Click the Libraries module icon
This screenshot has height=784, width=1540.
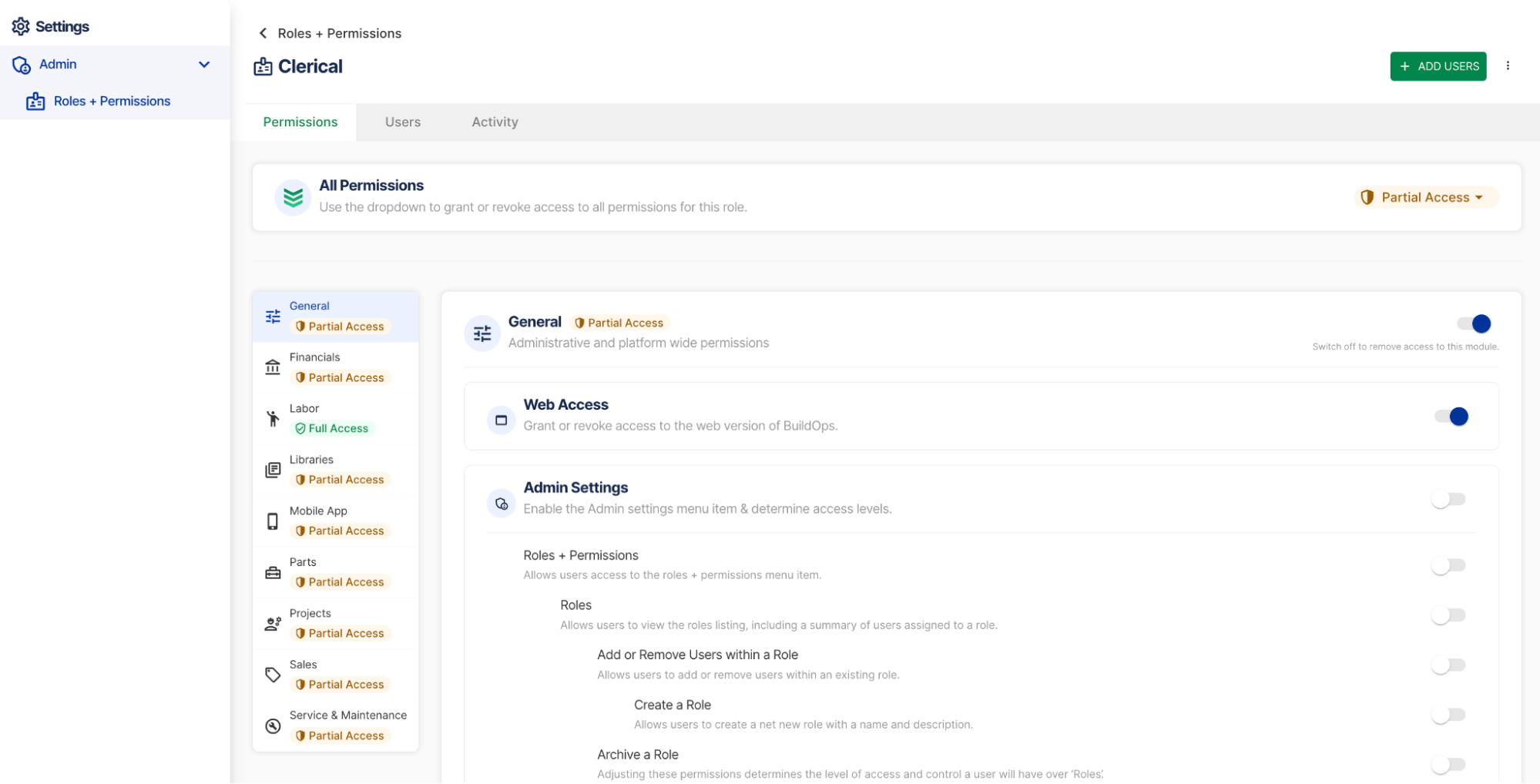coord(273,470)
